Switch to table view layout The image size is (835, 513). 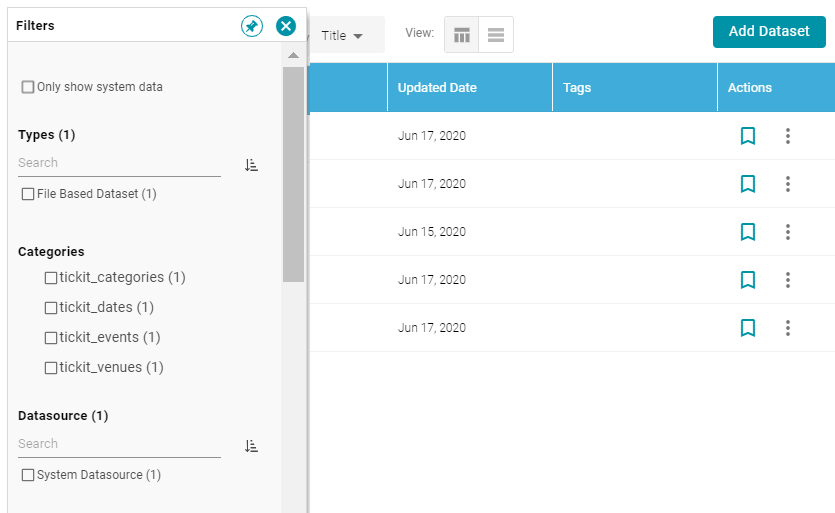coord(462,35)
